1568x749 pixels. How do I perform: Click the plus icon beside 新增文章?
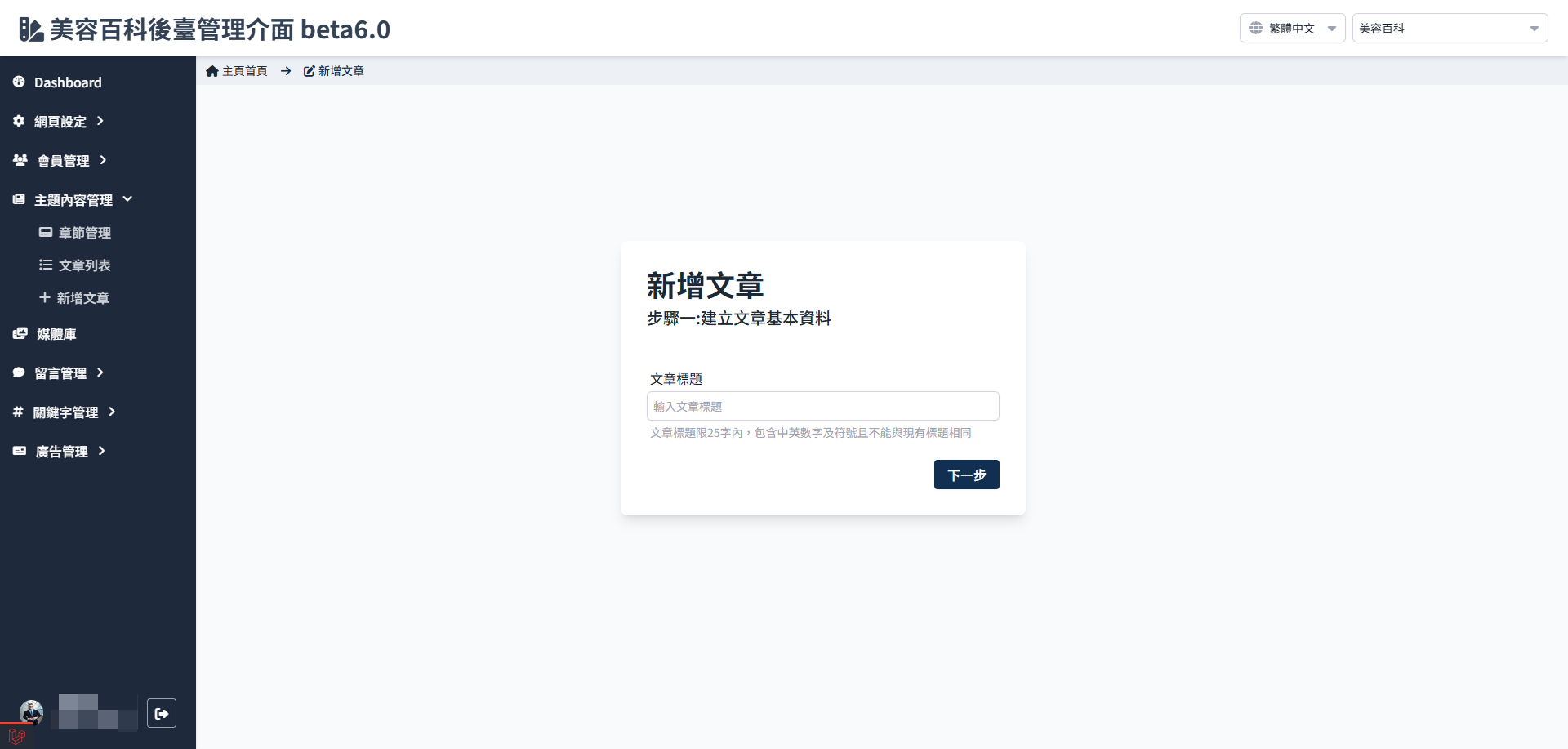(x=45, y=297)
